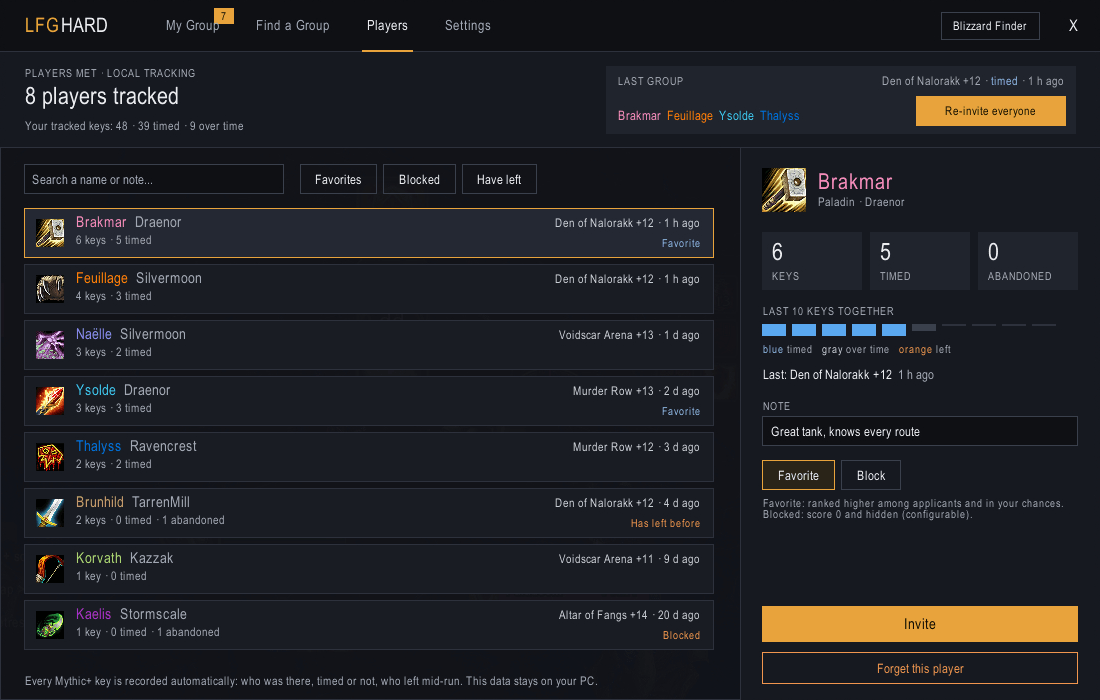1100x700 pixels.
Task: Click the first blue timed key bar
Action: [774, 330]
